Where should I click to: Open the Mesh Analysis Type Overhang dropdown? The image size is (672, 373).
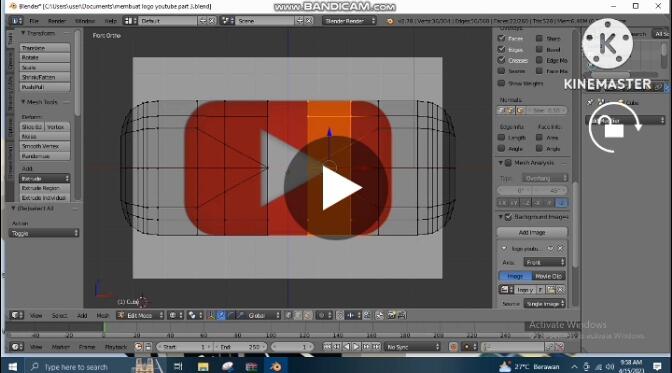tap(545, 178)
